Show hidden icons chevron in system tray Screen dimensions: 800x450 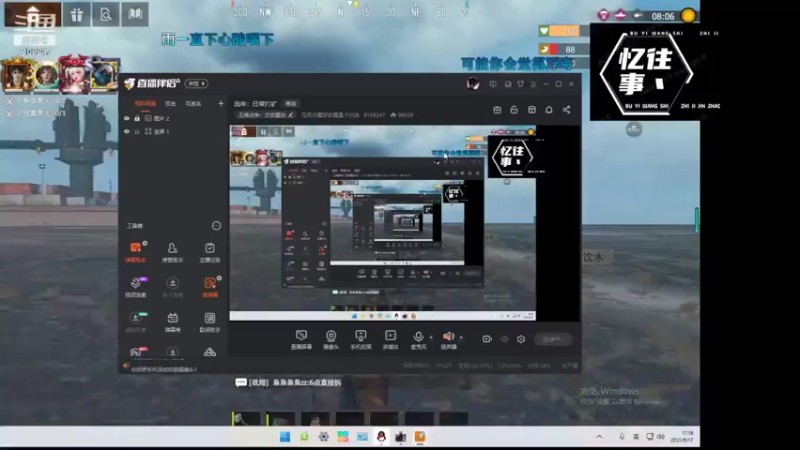point(599,437)
